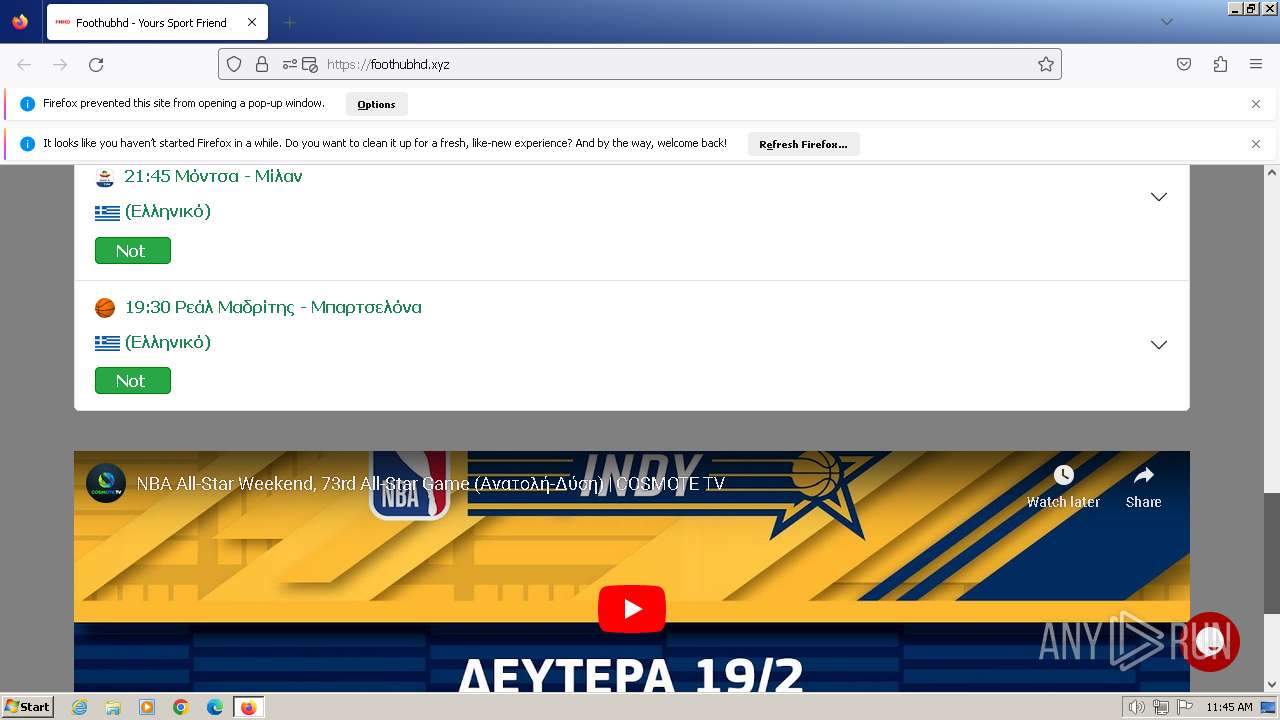Click Not button under Ρεάλ Μαδρίτης match
This screenshot has height=720, width=1280.
point(133,381)
